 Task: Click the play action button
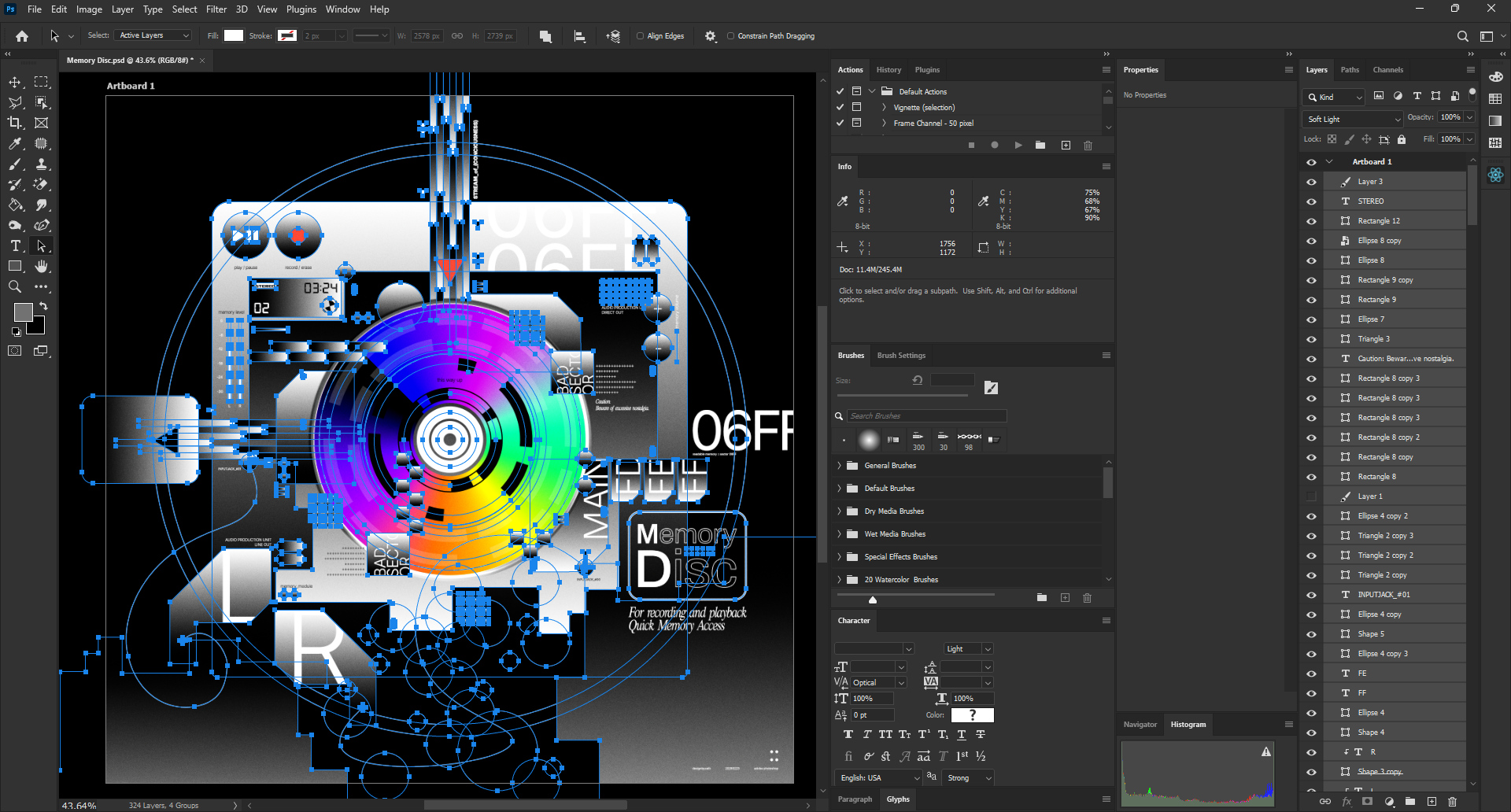click(x=1018, y=146)
